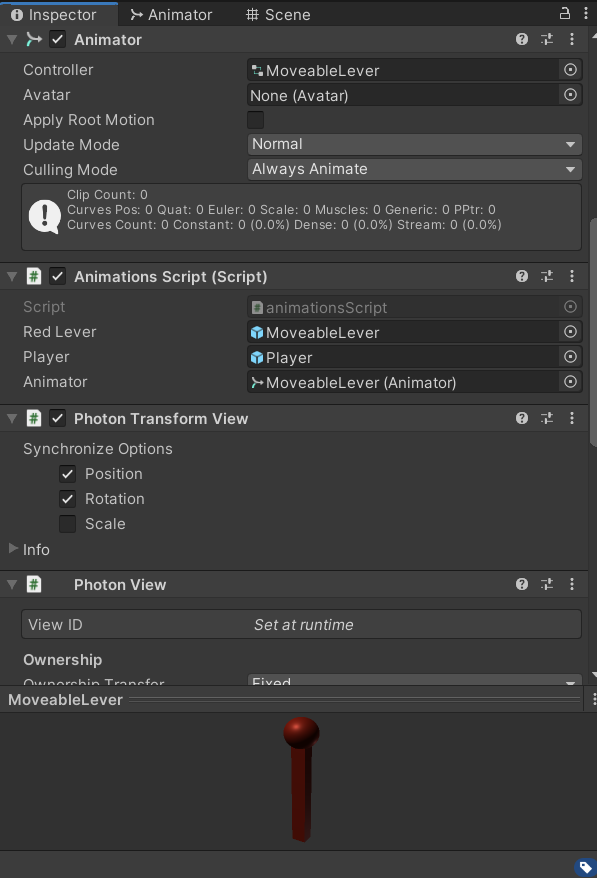Screen dimensions: 597x878
Task: Open the Culling Mode dropdown
Action: click(415, 169)
